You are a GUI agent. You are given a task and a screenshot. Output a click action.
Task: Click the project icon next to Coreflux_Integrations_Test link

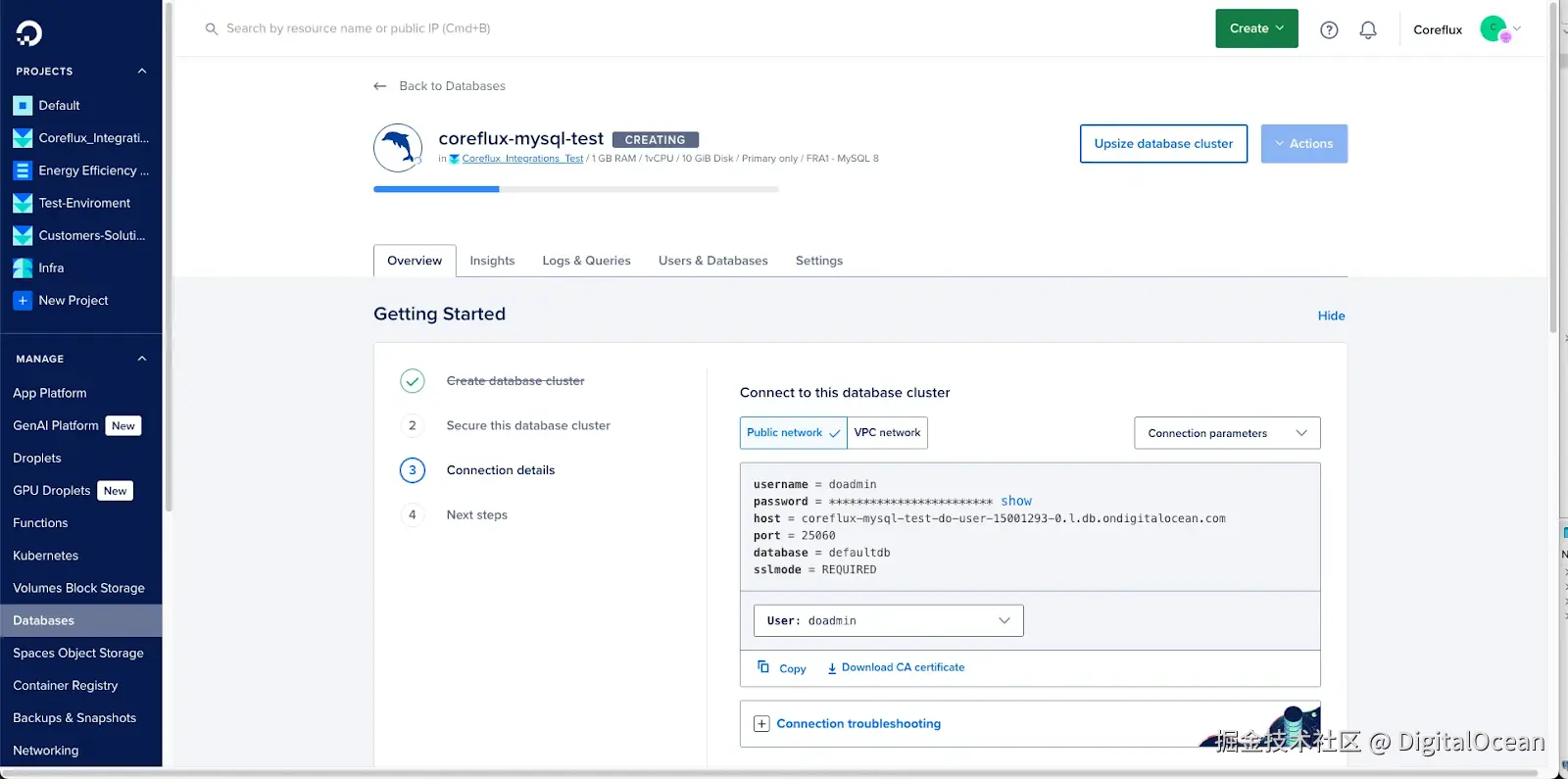[x=454, y=159]
